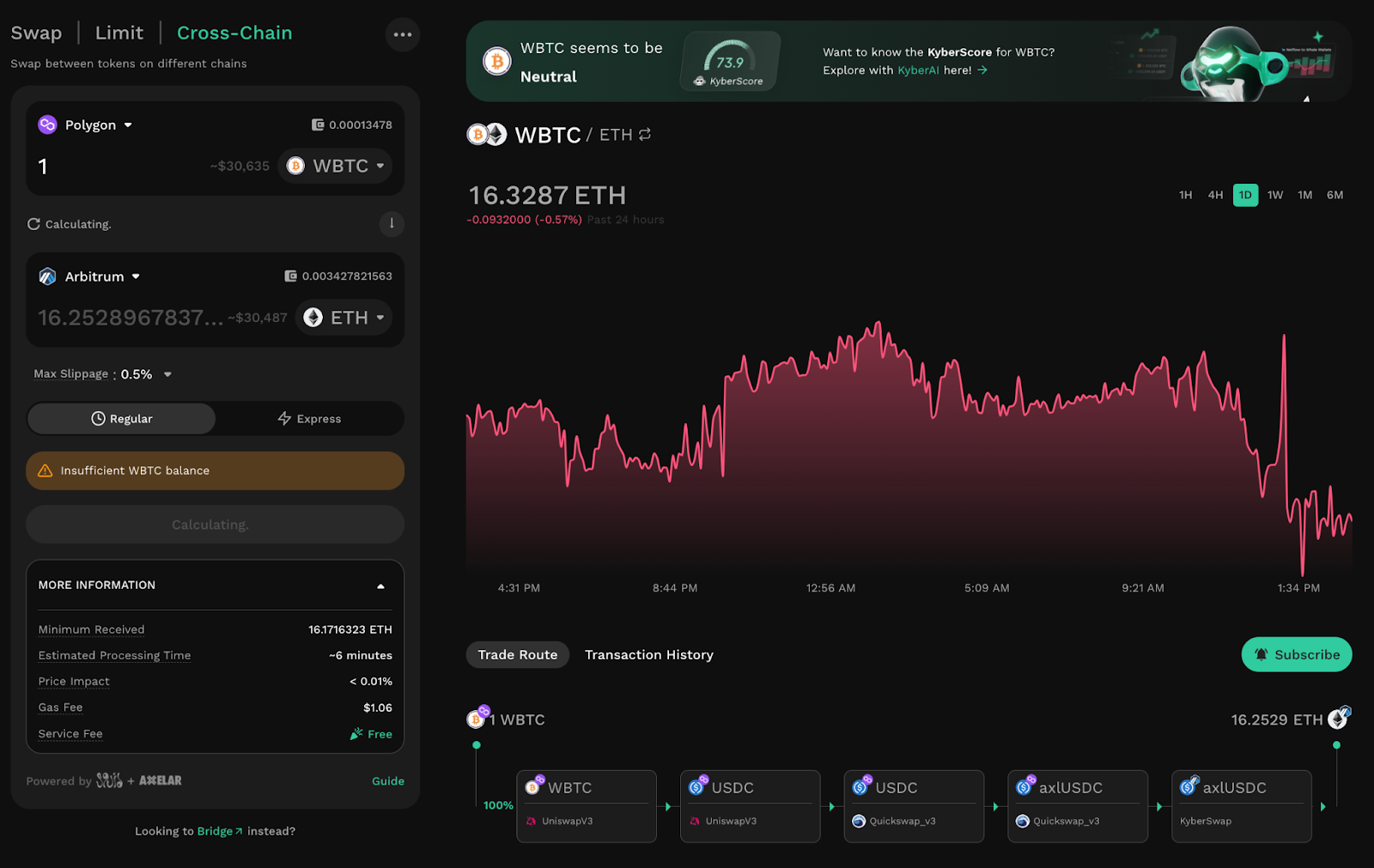Image resolution: width=1374 pixels, height=868 pixels.
Task: Open the Transaction History tab
Action: click(648, 654)
